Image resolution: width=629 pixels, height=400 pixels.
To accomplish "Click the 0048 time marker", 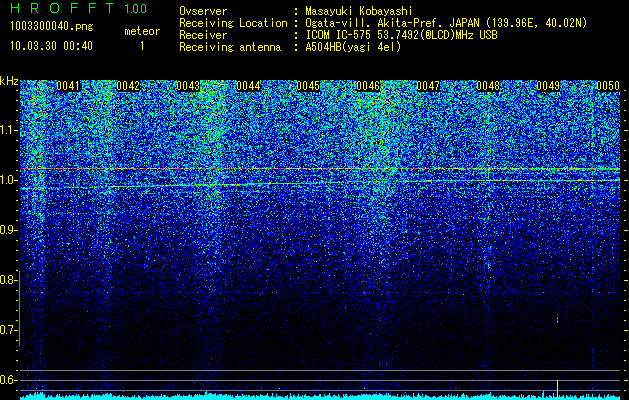I will (488, 86).
